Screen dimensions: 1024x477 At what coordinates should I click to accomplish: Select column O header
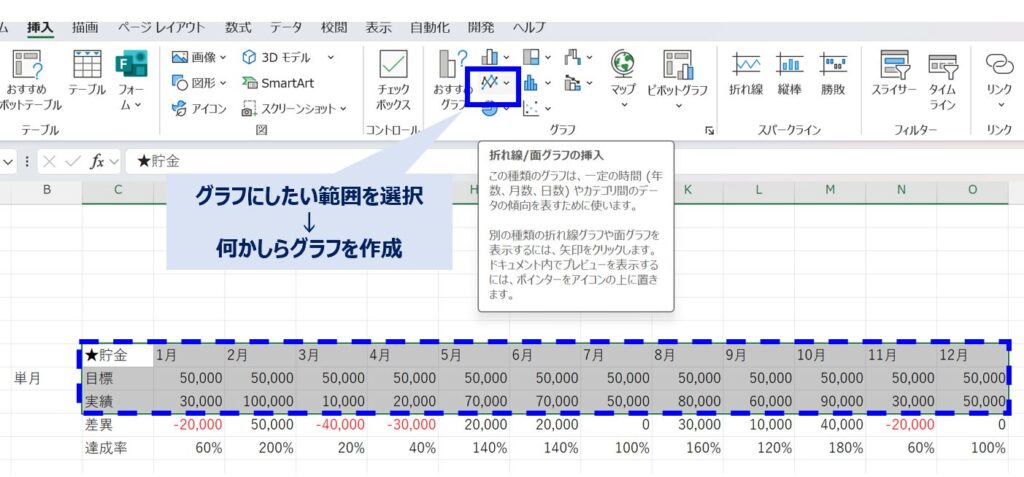(x=972, y=190)
